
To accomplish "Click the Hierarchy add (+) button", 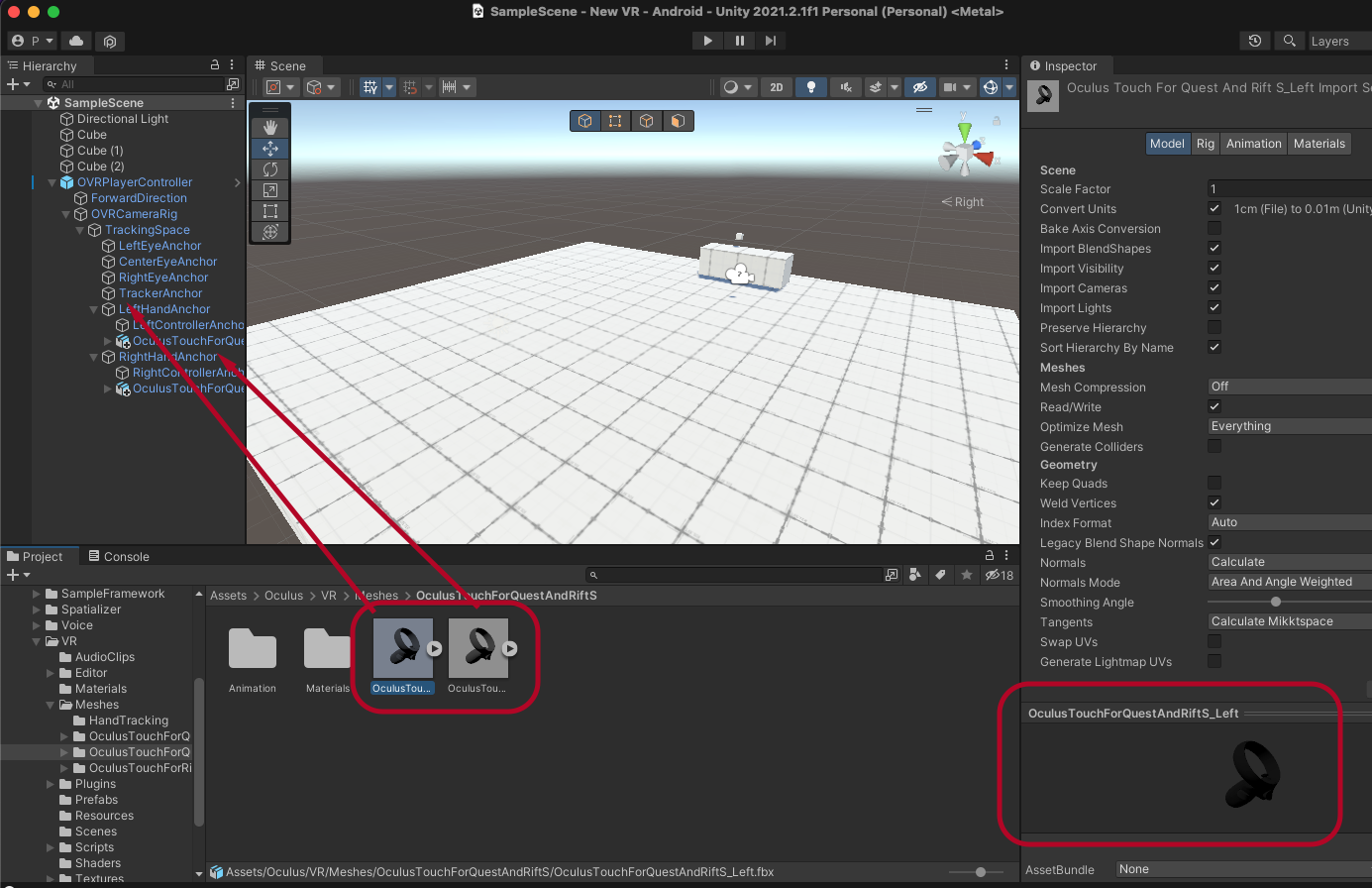I will tap(18, 85).
